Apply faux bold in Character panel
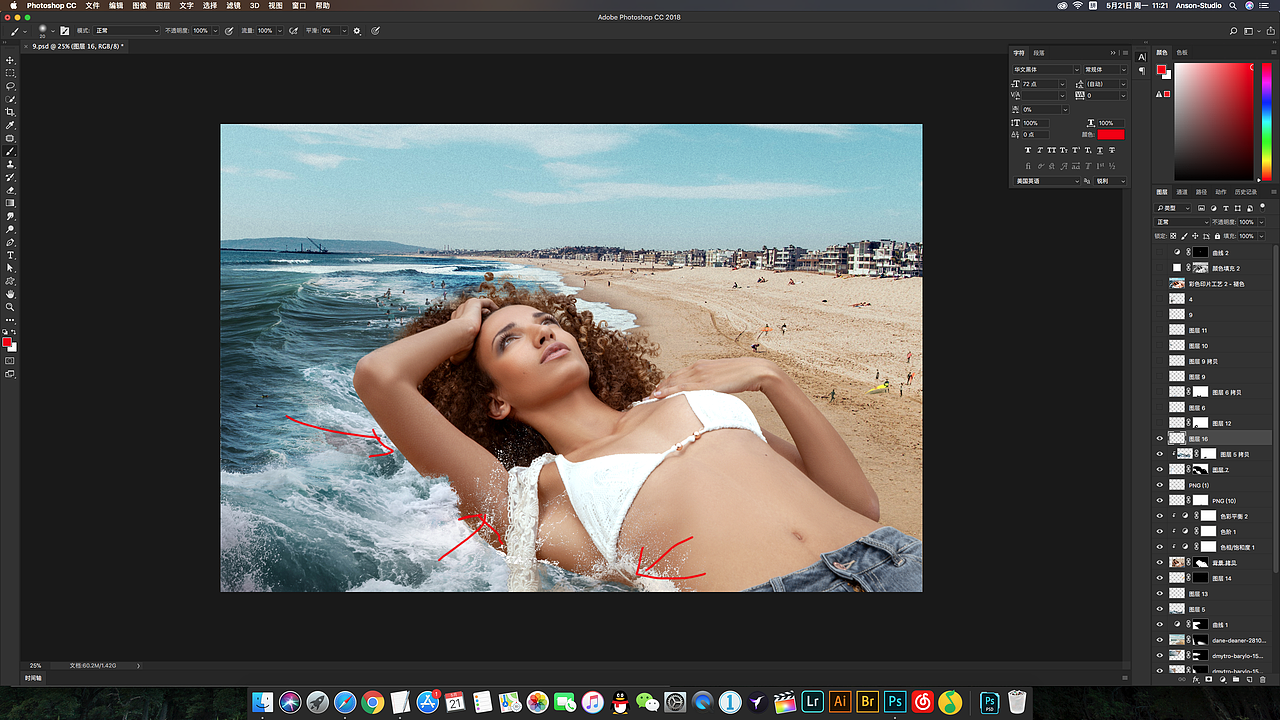Screen dimensions: 1280x720 click(x=1028, y=150)
